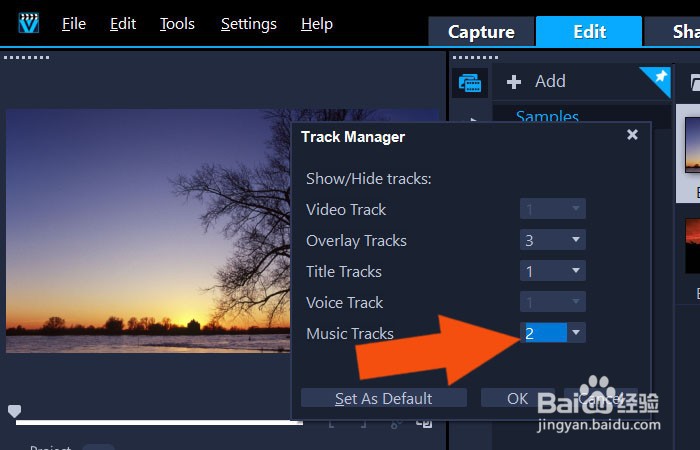Click Set As Default button
Screen dimensions: 700x450
[384, 398]
